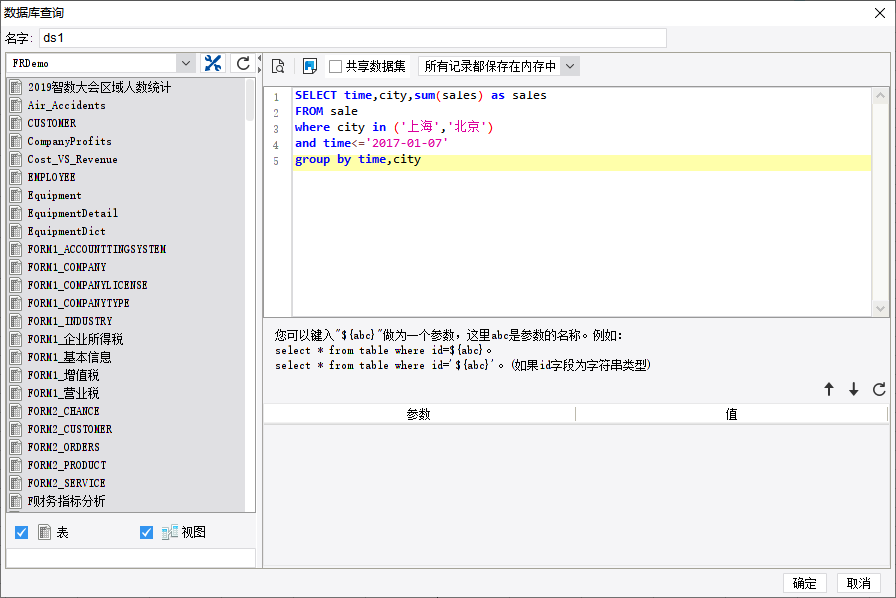Click the table icon next to 表 checkbox
The height and width of the screenshot is (598, 896).
coord(45,532)
